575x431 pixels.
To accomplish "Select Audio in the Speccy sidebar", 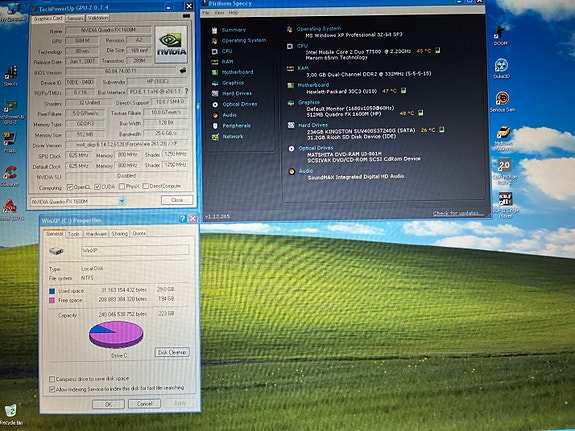I will (x=229, y=115).
